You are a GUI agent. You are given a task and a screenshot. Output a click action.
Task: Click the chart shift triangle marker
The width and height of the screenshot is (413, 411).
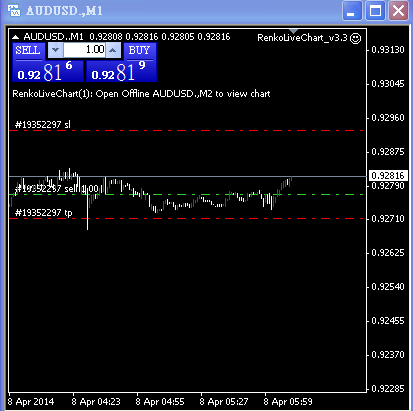pos(293,31)
